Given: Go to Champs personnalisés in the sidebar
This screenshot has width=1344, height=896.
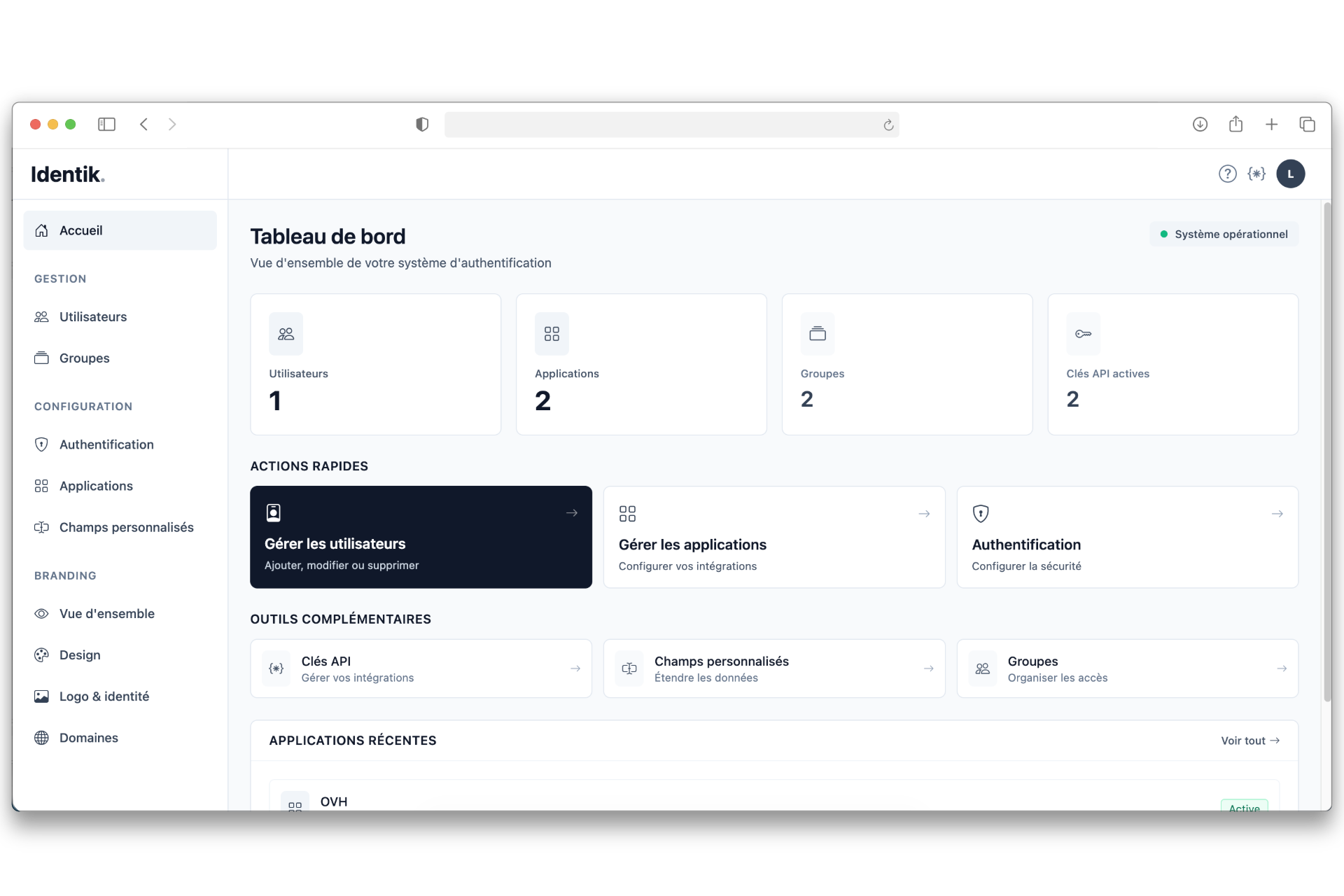Looking at the screenshot, I should point(126,528).
